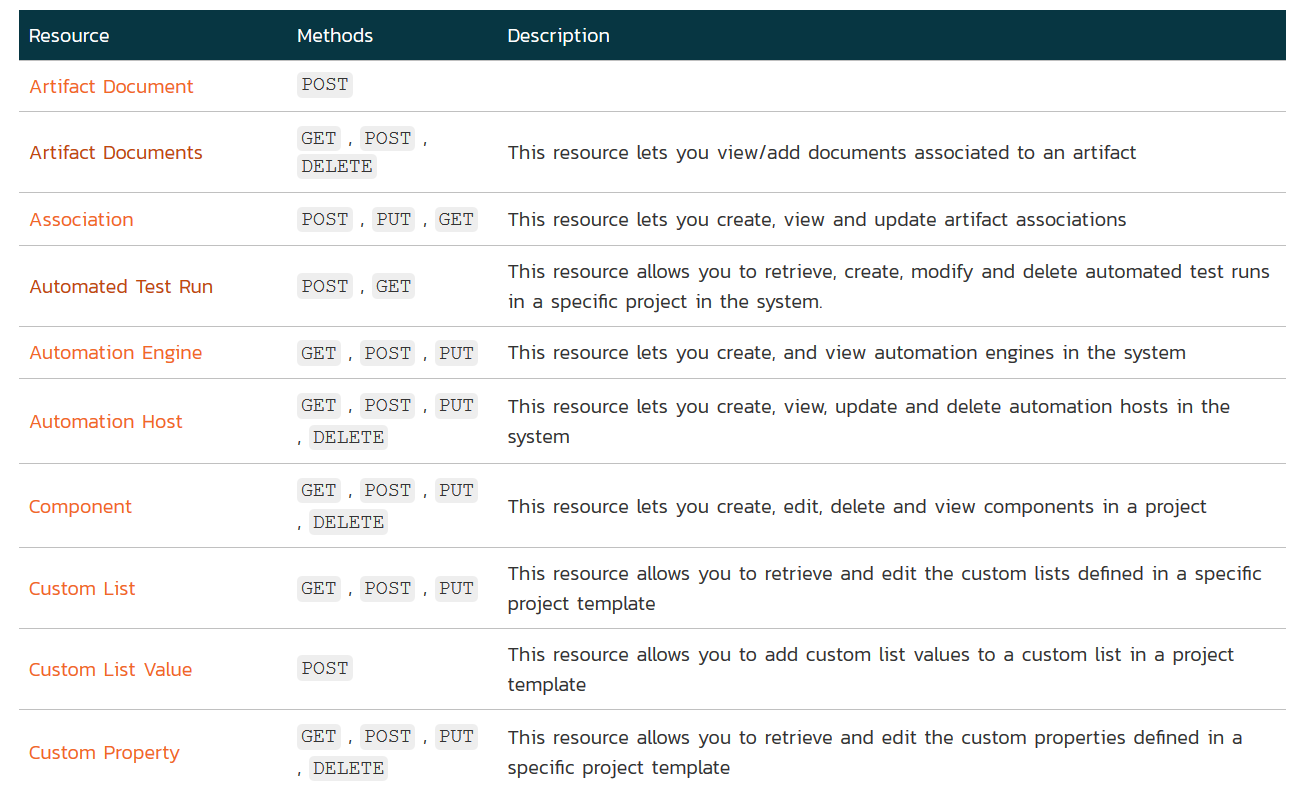Open the Component resource link
The height and width of the screenshot is (788, 1289).
tap(80, 507)
